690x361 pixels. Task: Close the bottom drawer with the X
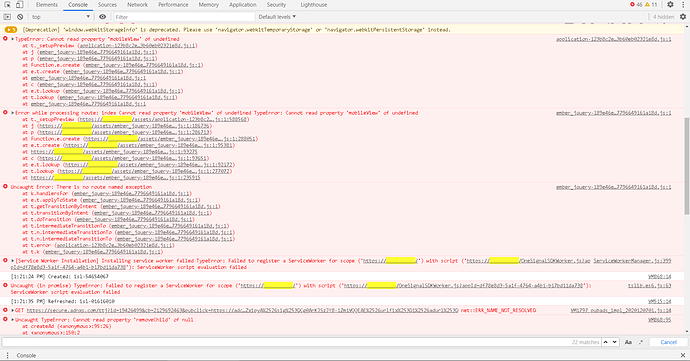click(x=683, y=355)
